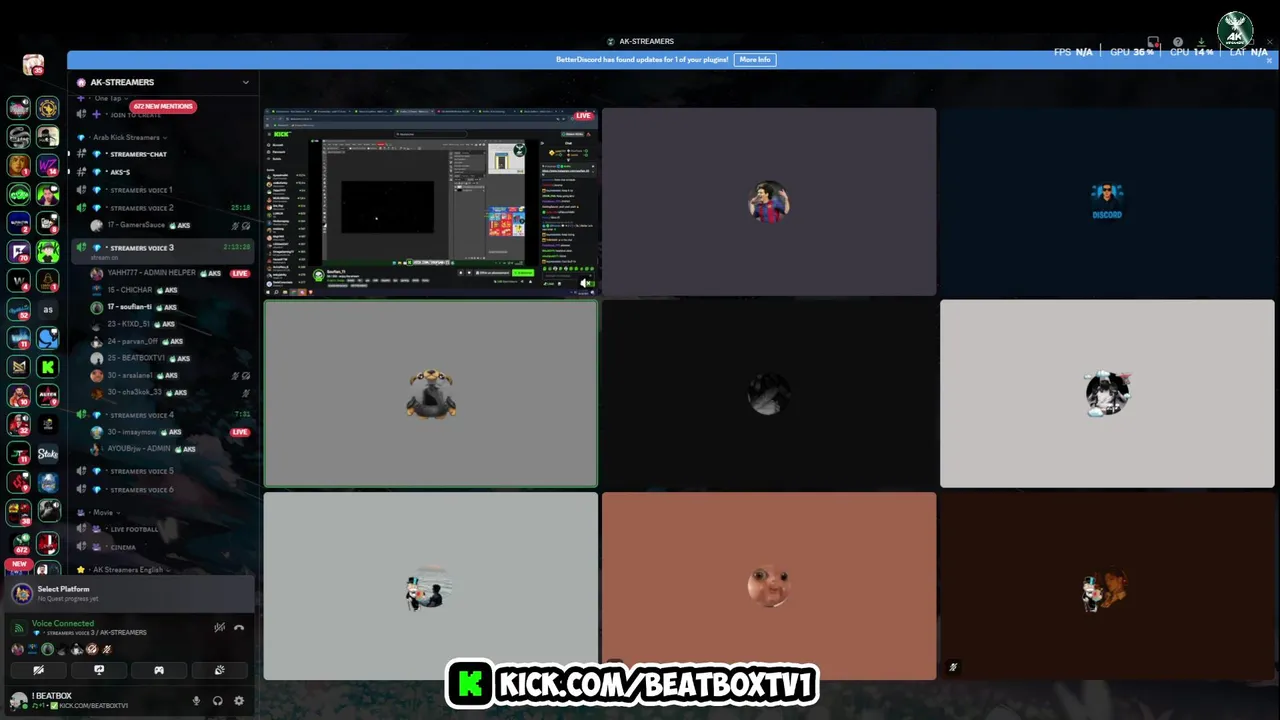Join the LIVE FOOTBALL voice channel
This screenshot has width=1280, height=720.
click(163, 529)
